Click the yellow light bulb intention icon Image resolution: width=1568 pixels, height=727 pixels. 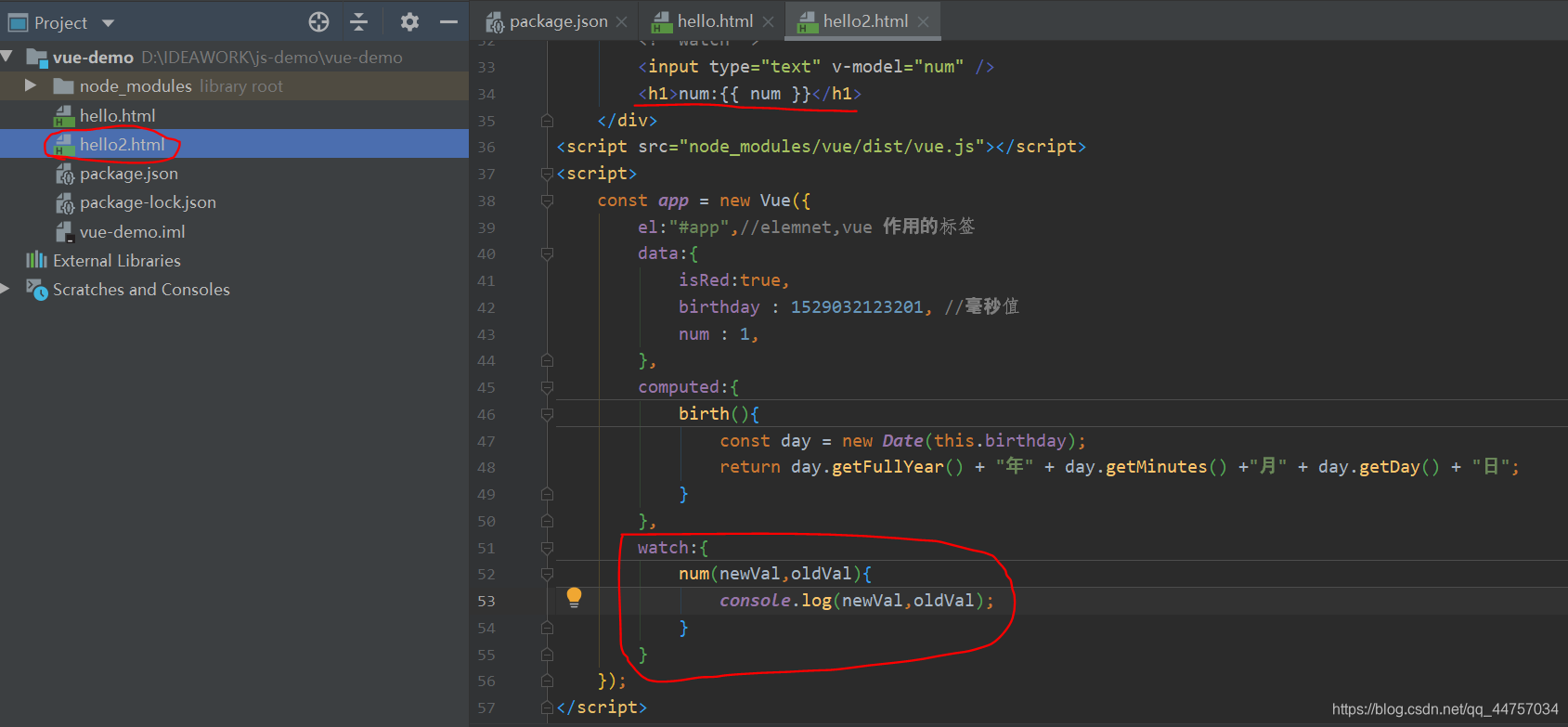pos(574,597)
